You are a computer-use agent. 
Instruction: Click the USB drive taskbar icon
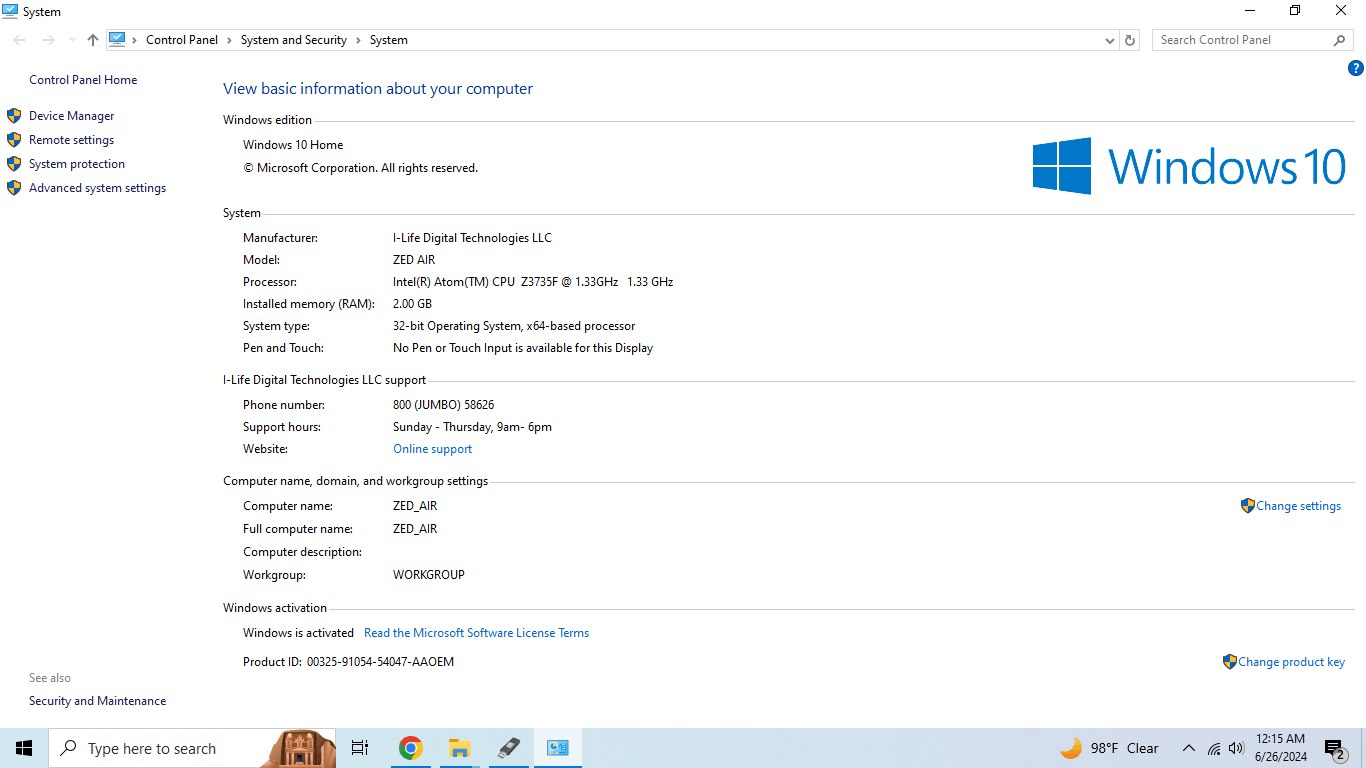pos(508,748)
